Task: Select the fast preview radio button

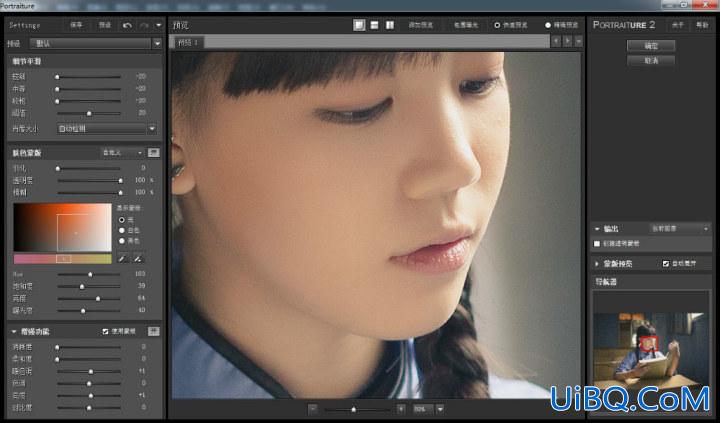Action: point(497,25)
